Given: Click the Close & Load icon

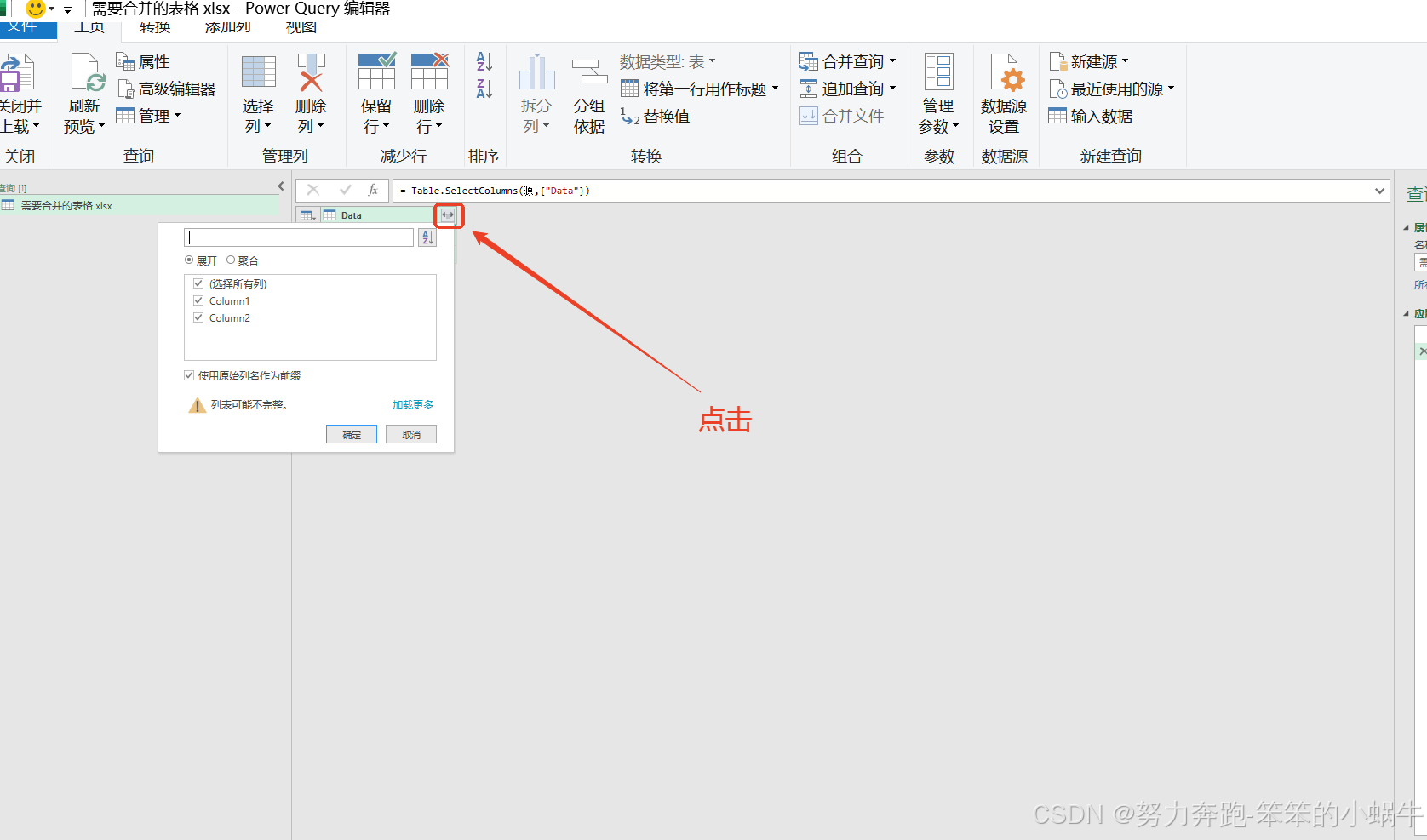Looking at the screenshot, I should [x=16, y=73].
